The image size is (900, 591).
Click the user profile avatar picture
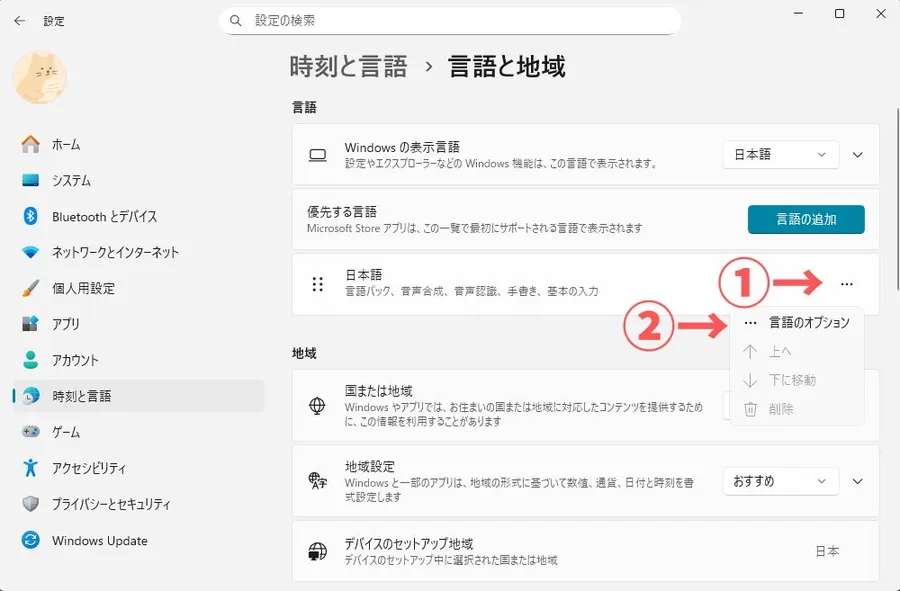40,77
